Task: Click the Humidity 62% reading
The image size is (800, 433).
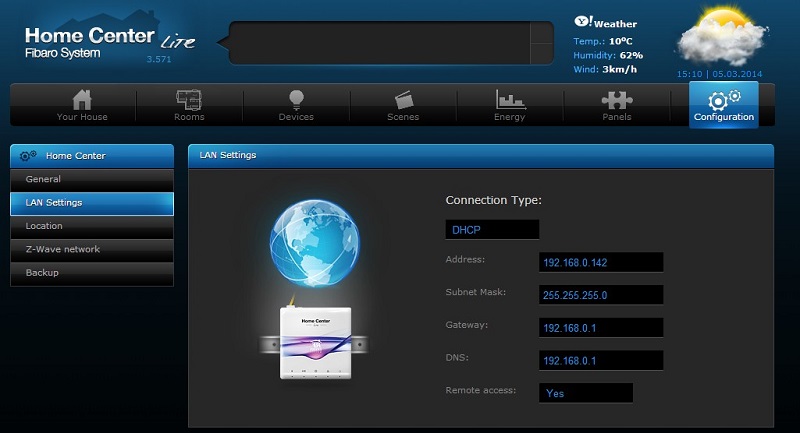Action: [x=608, y=55]
